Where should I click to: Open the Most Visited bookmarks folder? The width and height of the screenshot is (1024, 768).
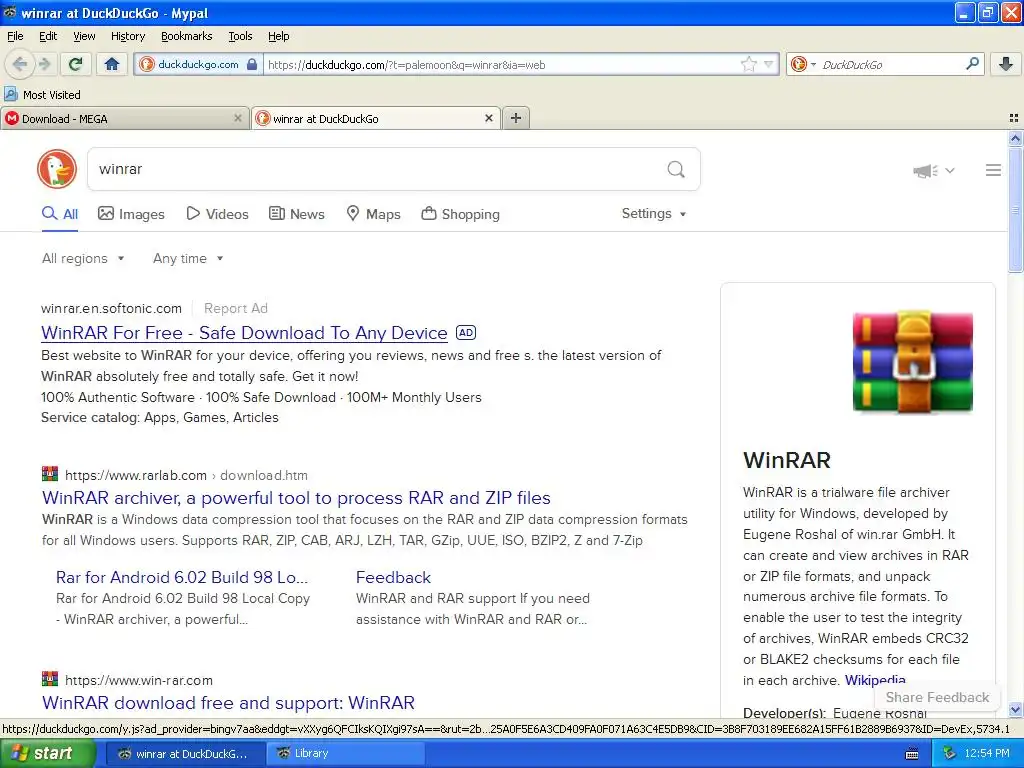click(43, 95)
